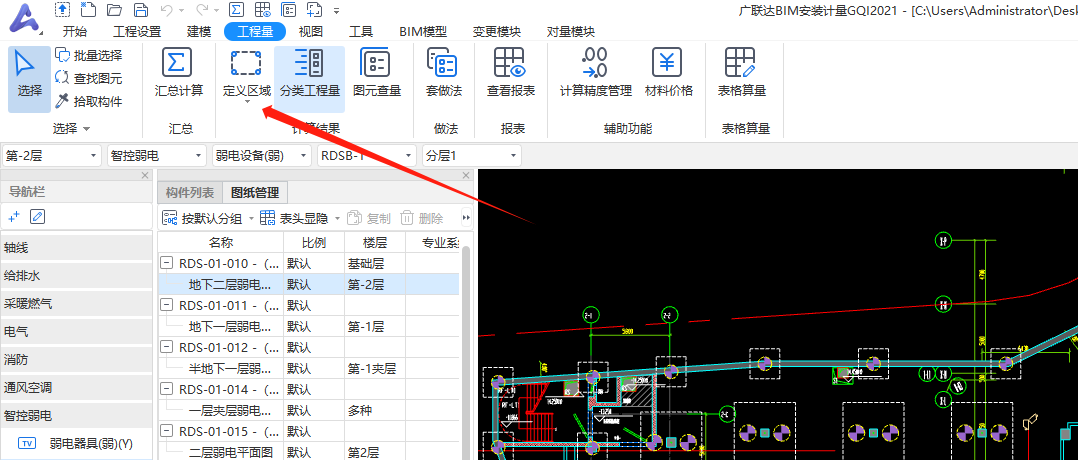The height and width of the screenshot is (460, 1078).
Task: Open the quick access toolbar customize dropdown
Action: [336, 10]
